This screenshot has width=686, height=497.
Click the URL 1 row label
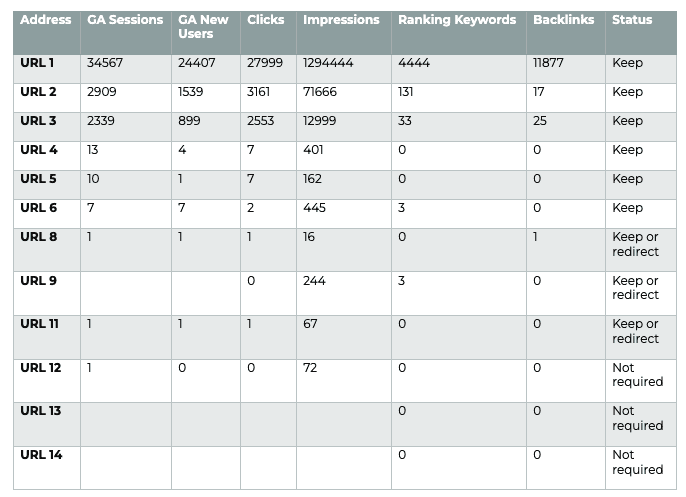pos(38,63)
